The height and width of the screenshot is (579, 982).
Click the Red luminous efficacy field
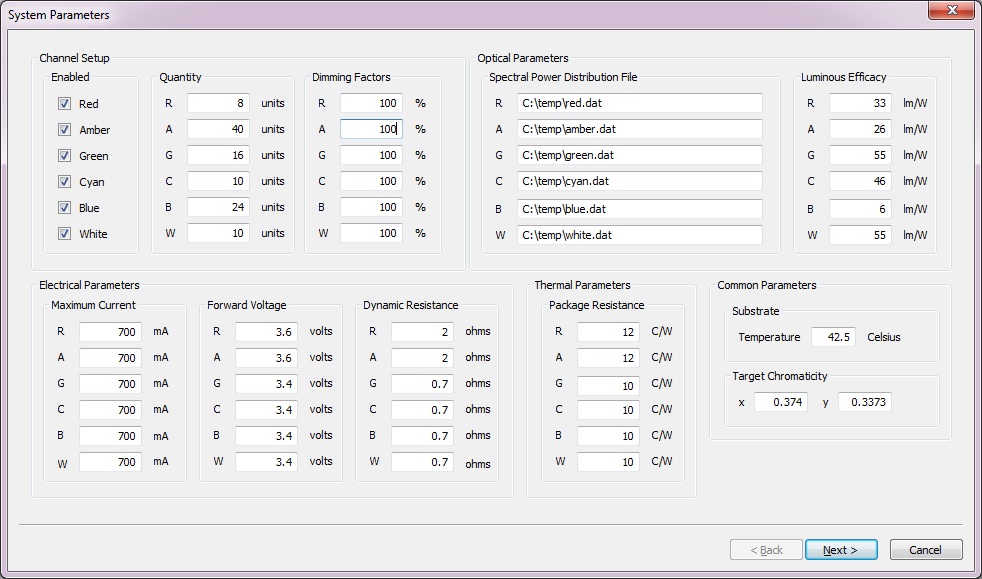click(861, 103)
